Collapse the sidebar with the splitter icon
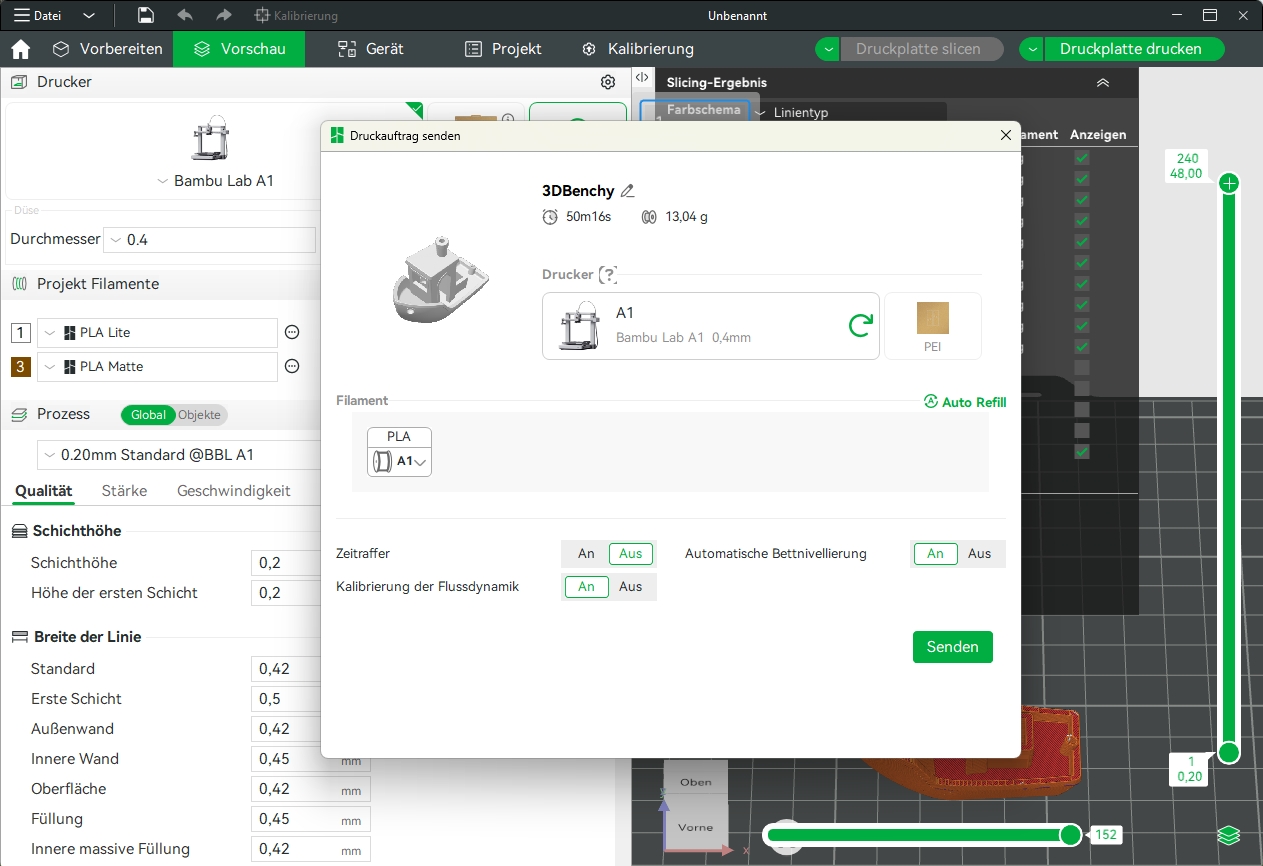The width and height of the screenshot is (1263, 866). pyautogui.click(x=642, y=77)
